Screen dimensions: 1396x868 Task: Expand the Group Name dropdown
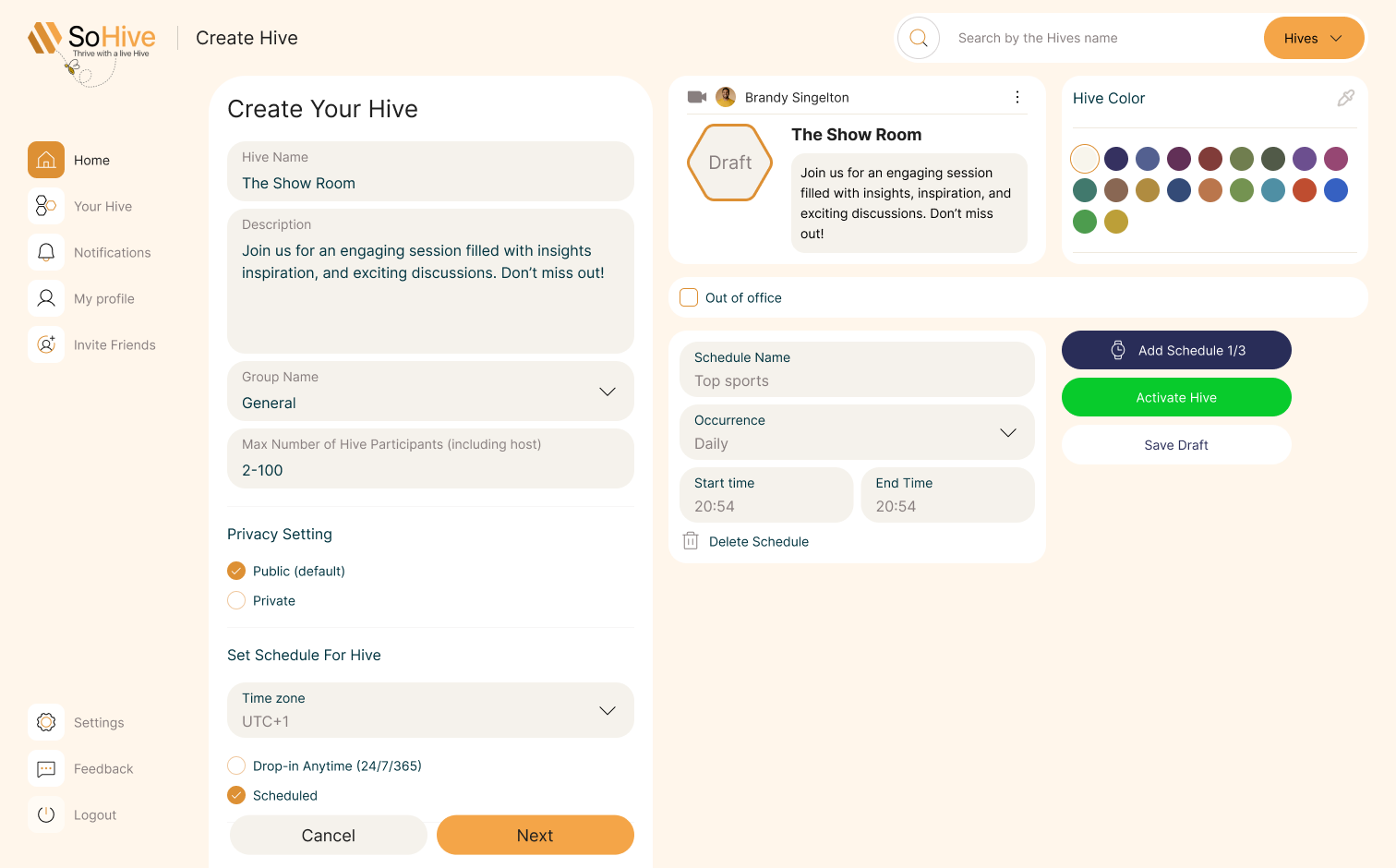(x=430, y=391)
